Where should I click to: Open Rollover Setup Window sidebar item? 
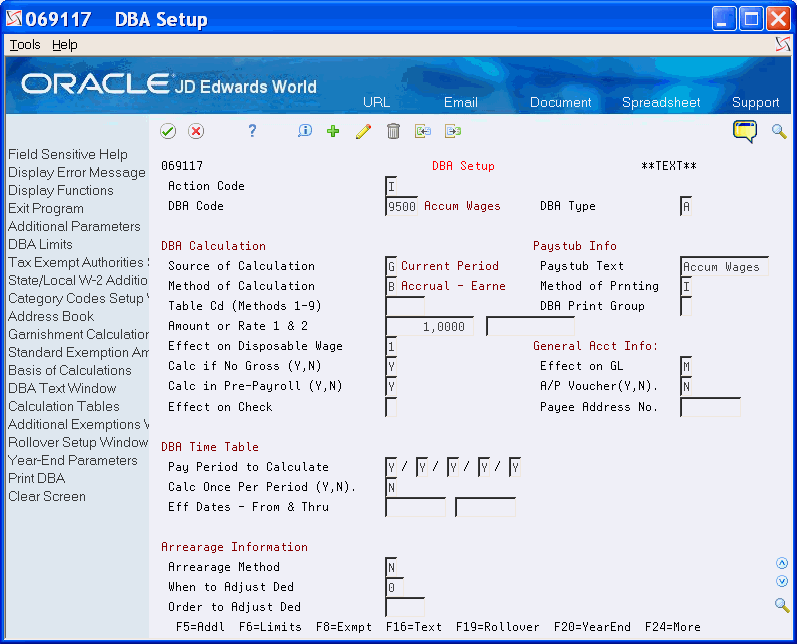pos(78,442)
